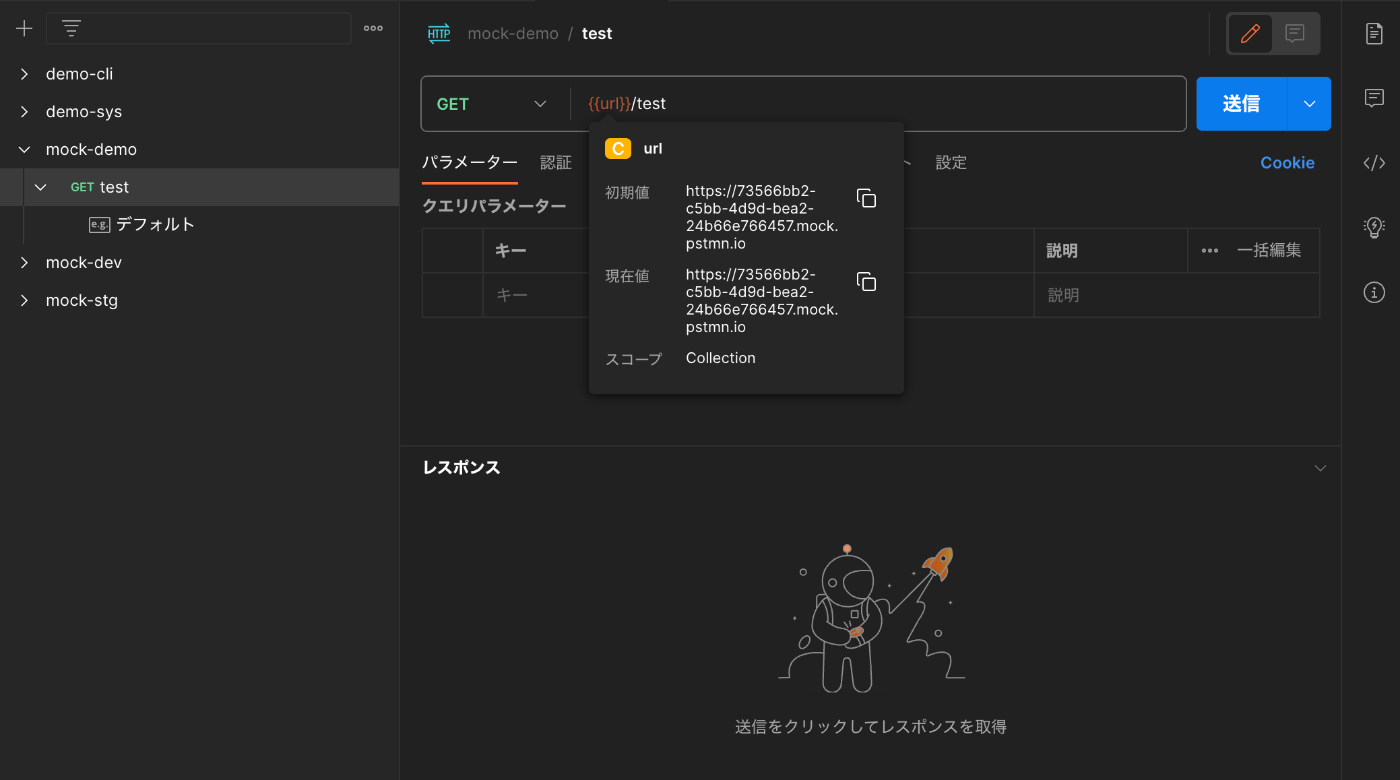Screen dimensions: 1400x780
Task: Click the demo-cli collection name
Action: [80, 74]
